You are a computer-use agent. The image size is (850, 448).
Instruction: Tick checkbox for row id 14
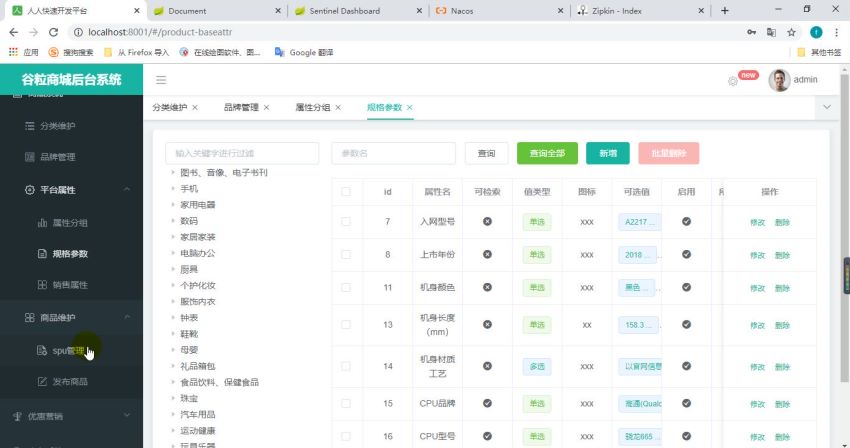click(x=346, y=366)
